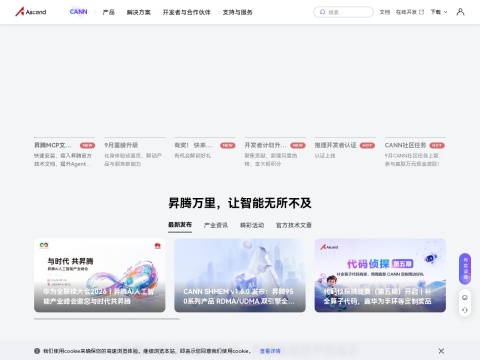Open the 与时代 共昇腾 news card
The width and height of the screenshot is (480, 360).
(x=100, y=275)
